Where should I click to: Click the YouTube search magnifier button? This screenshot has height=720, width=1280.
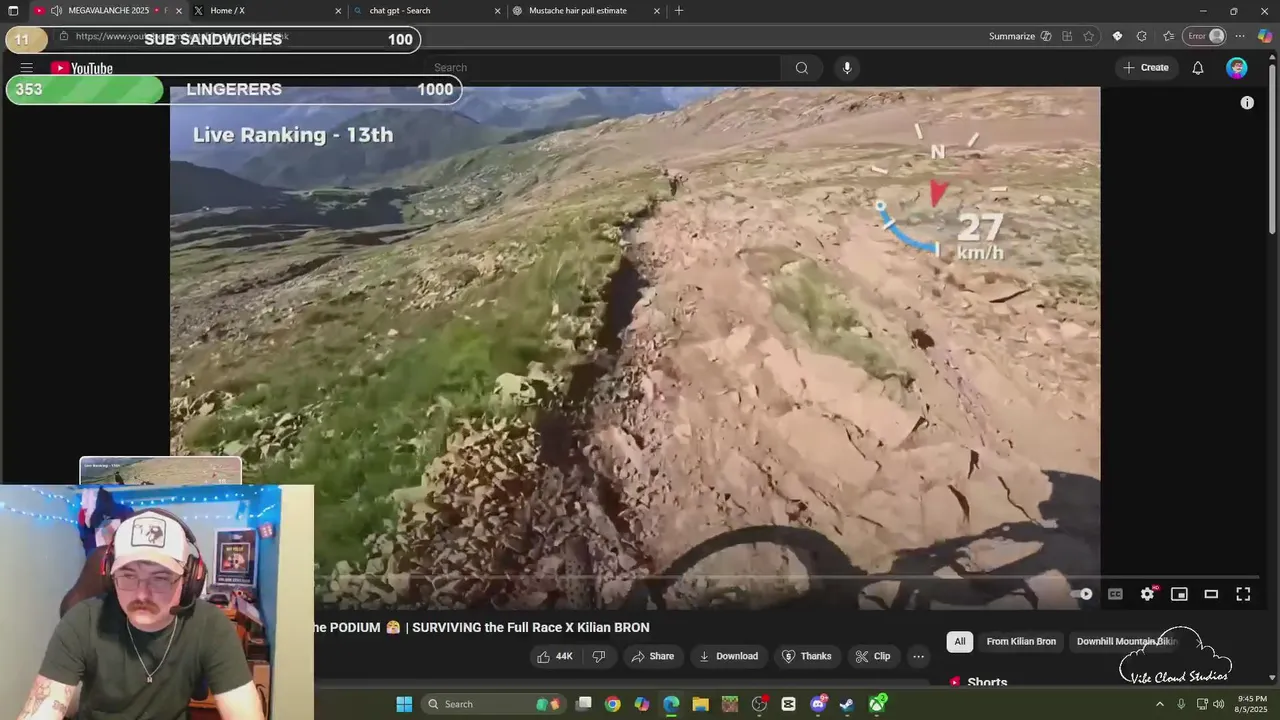coord(802,68)
